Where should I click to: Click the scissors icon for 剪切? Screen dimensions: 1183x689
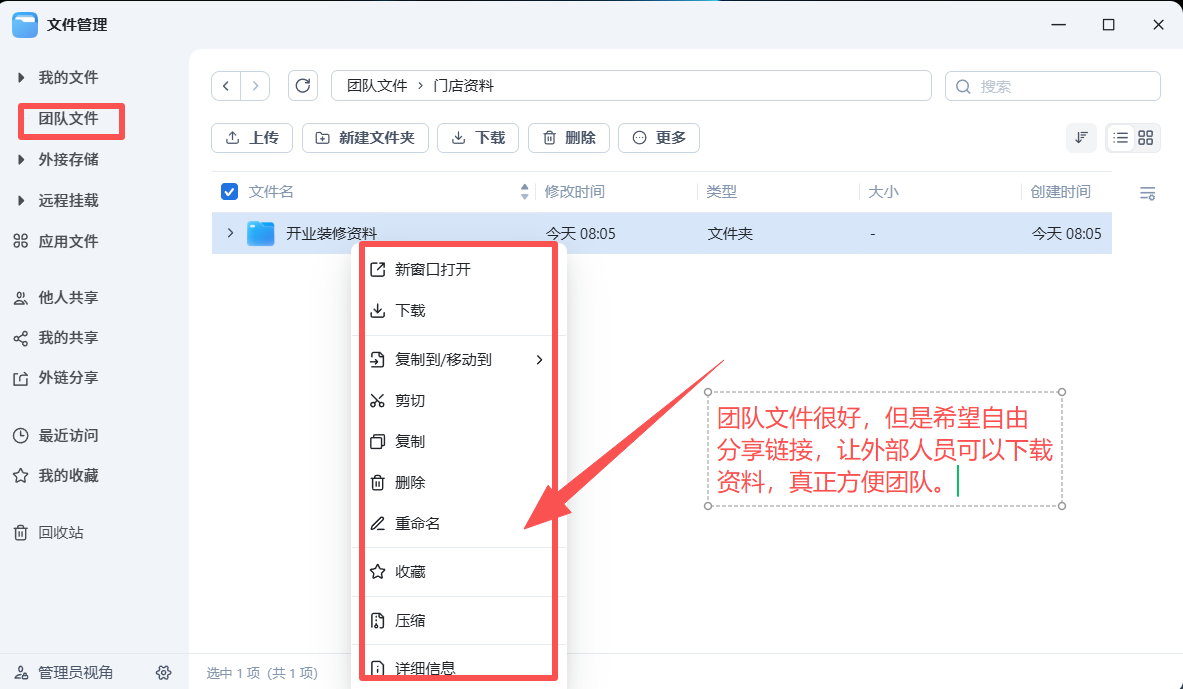pos(378,401)
